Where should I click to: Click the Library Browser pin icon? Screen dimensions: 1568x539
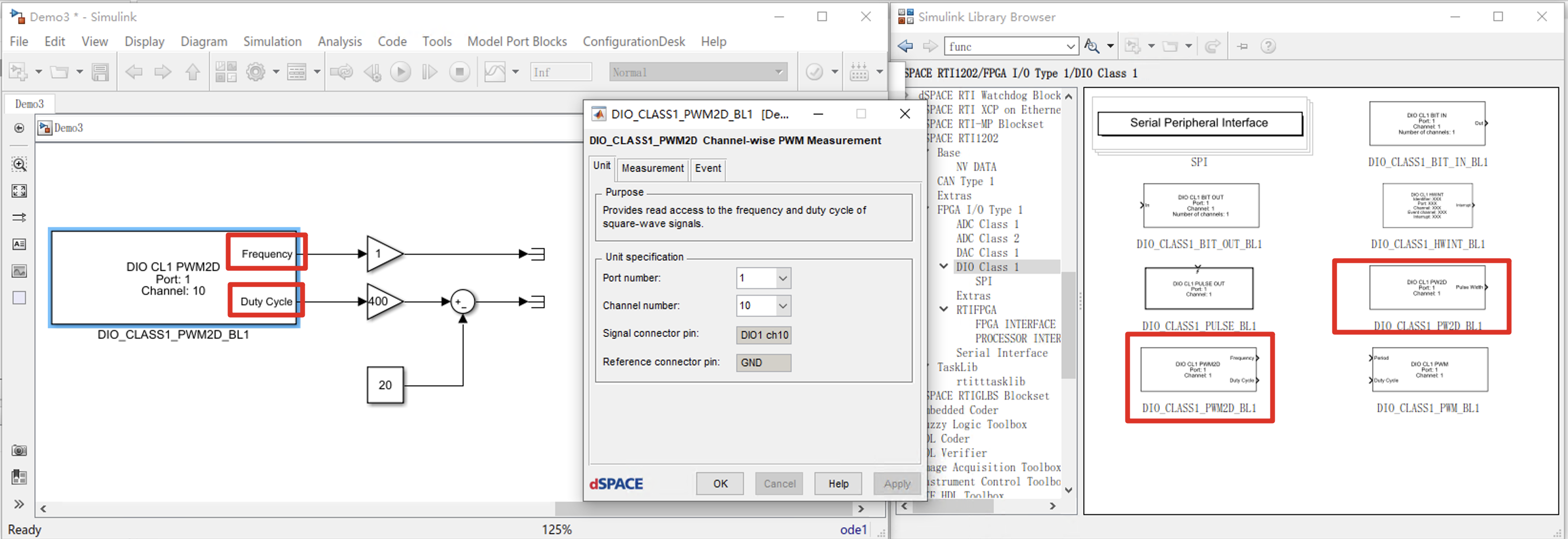click(x=1242, y=46)
